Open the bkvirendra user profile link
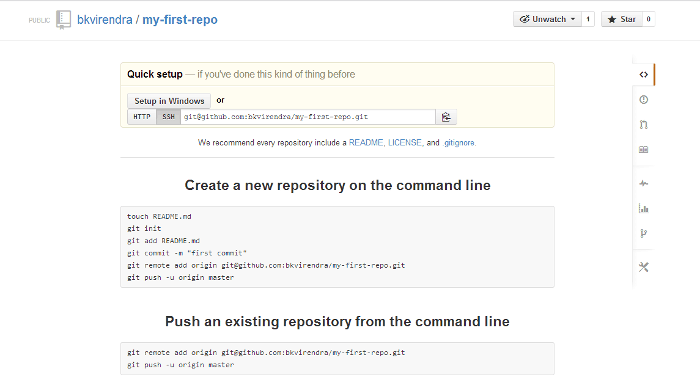This screenshot has height=388, width=700. click(104, 20)
